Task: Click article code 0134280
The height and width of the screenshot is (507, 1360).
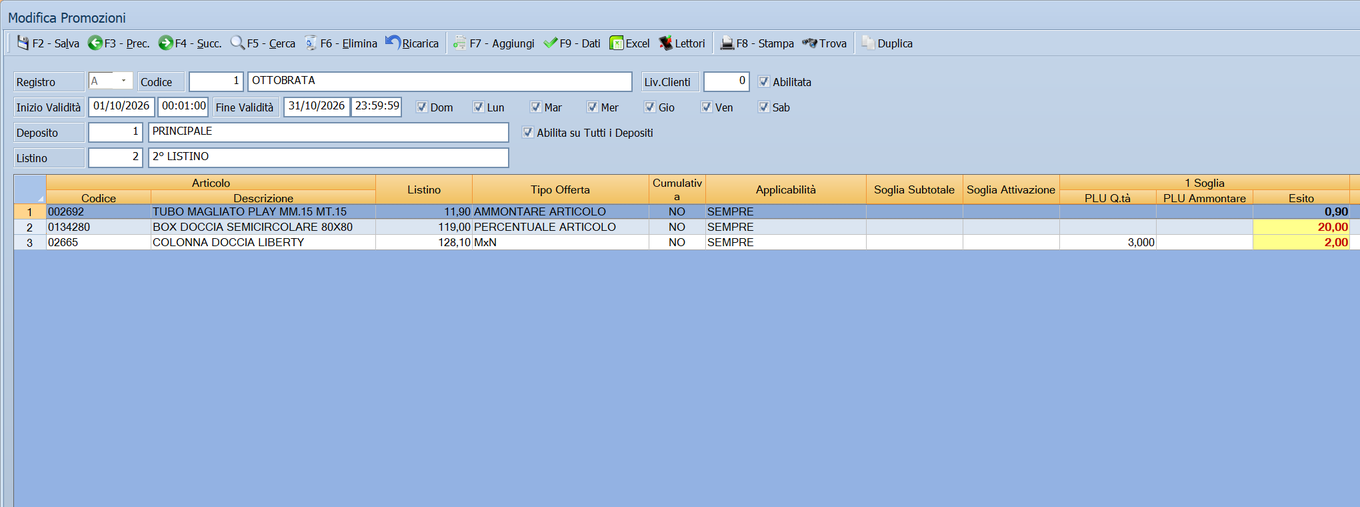Action: [98, 227]
